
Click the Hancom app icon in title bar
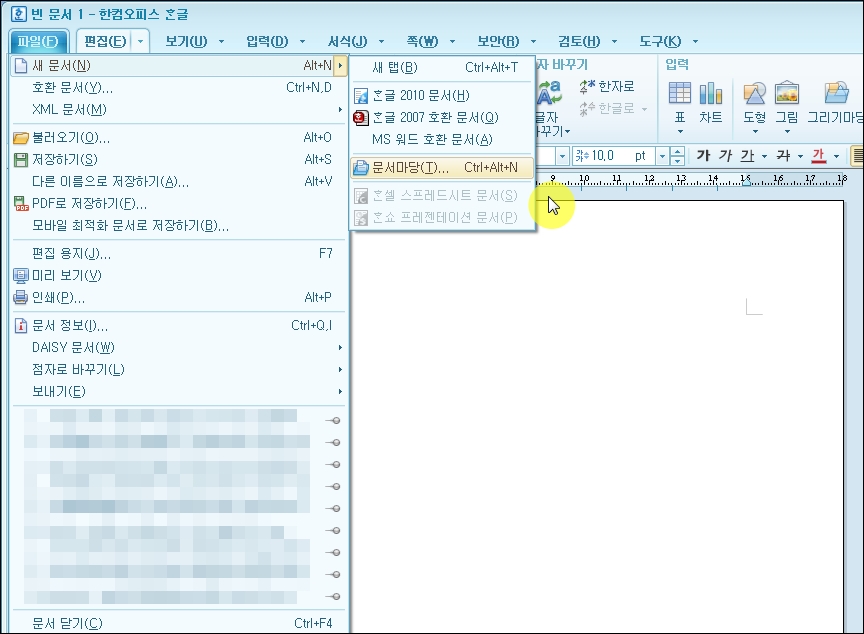[x=19, y=14]
